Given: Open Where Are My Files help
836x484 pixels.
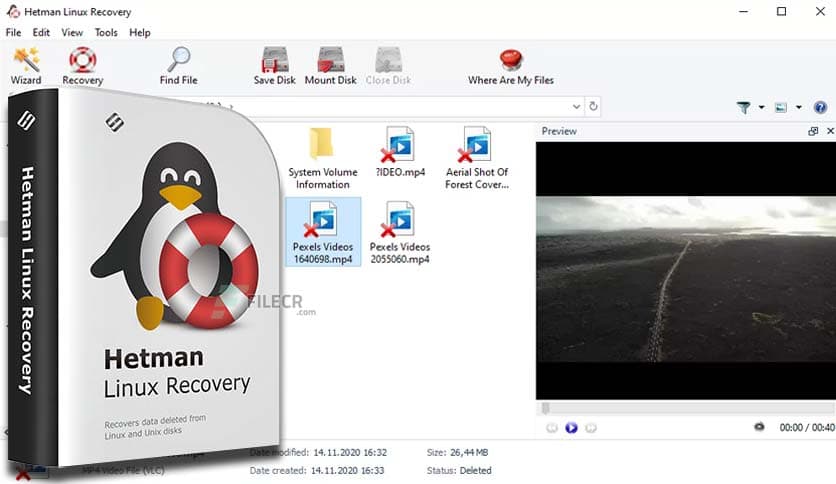Looking at the screenshot, I should coord(511,66).
